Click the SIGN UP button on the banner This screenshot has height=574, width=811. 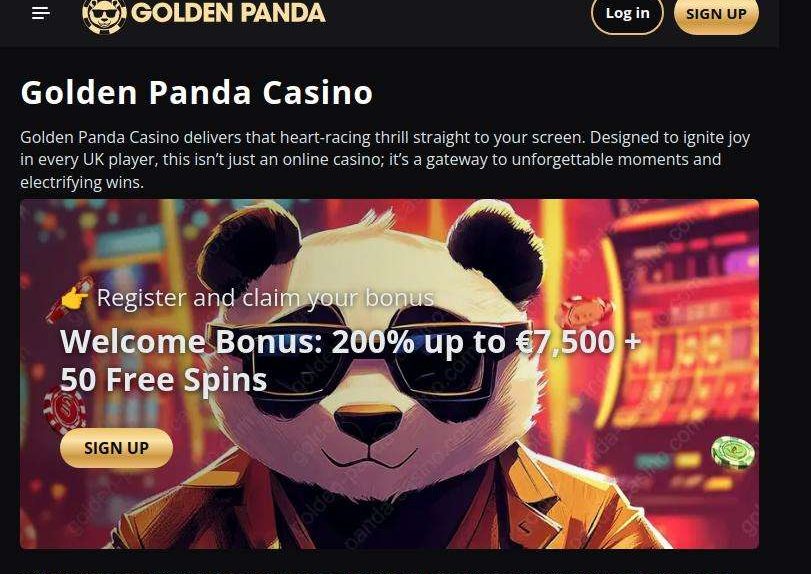[x=116, y=448]
